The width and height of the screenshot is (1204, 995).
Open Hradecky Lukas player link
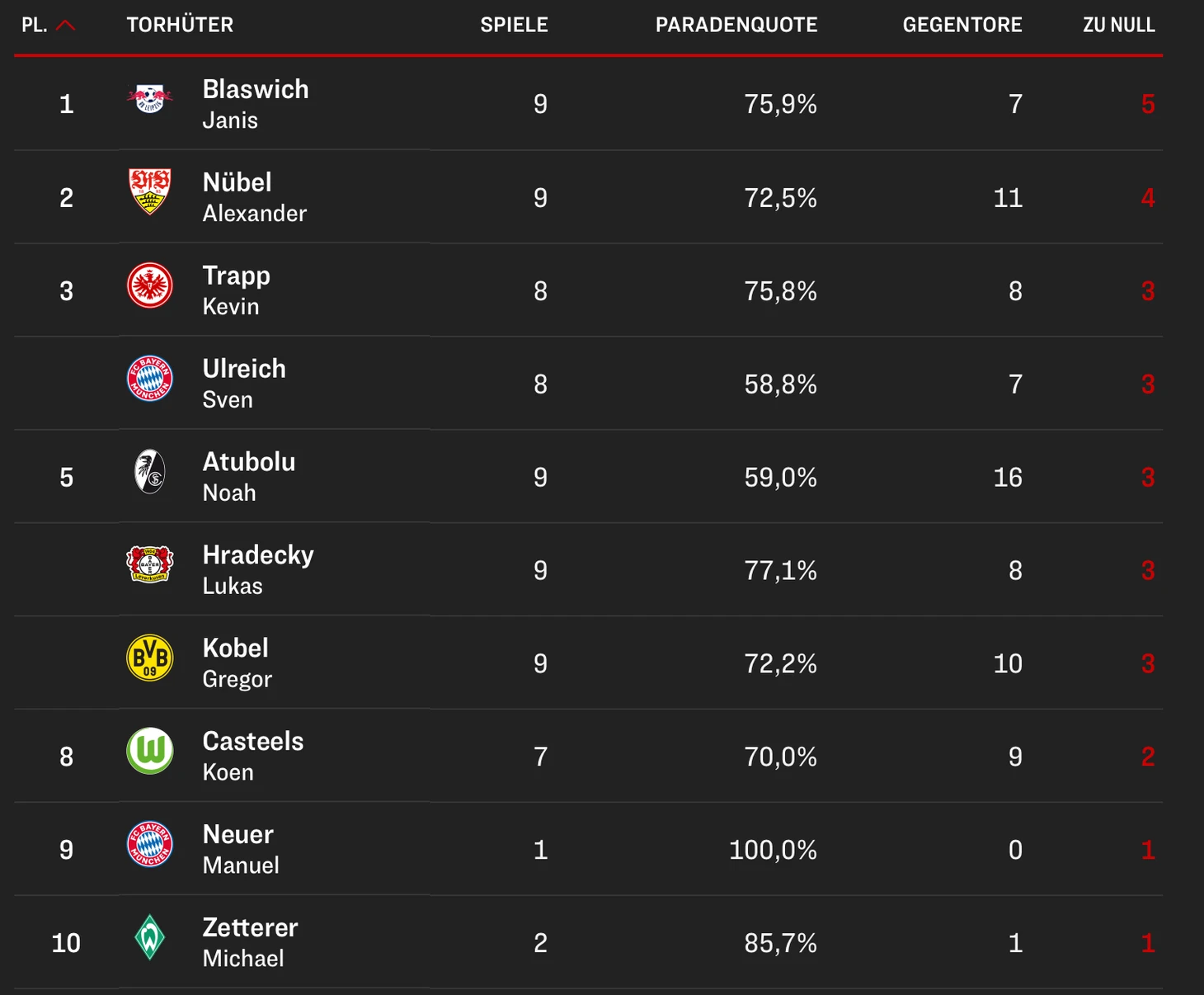[x=257, y=569]
